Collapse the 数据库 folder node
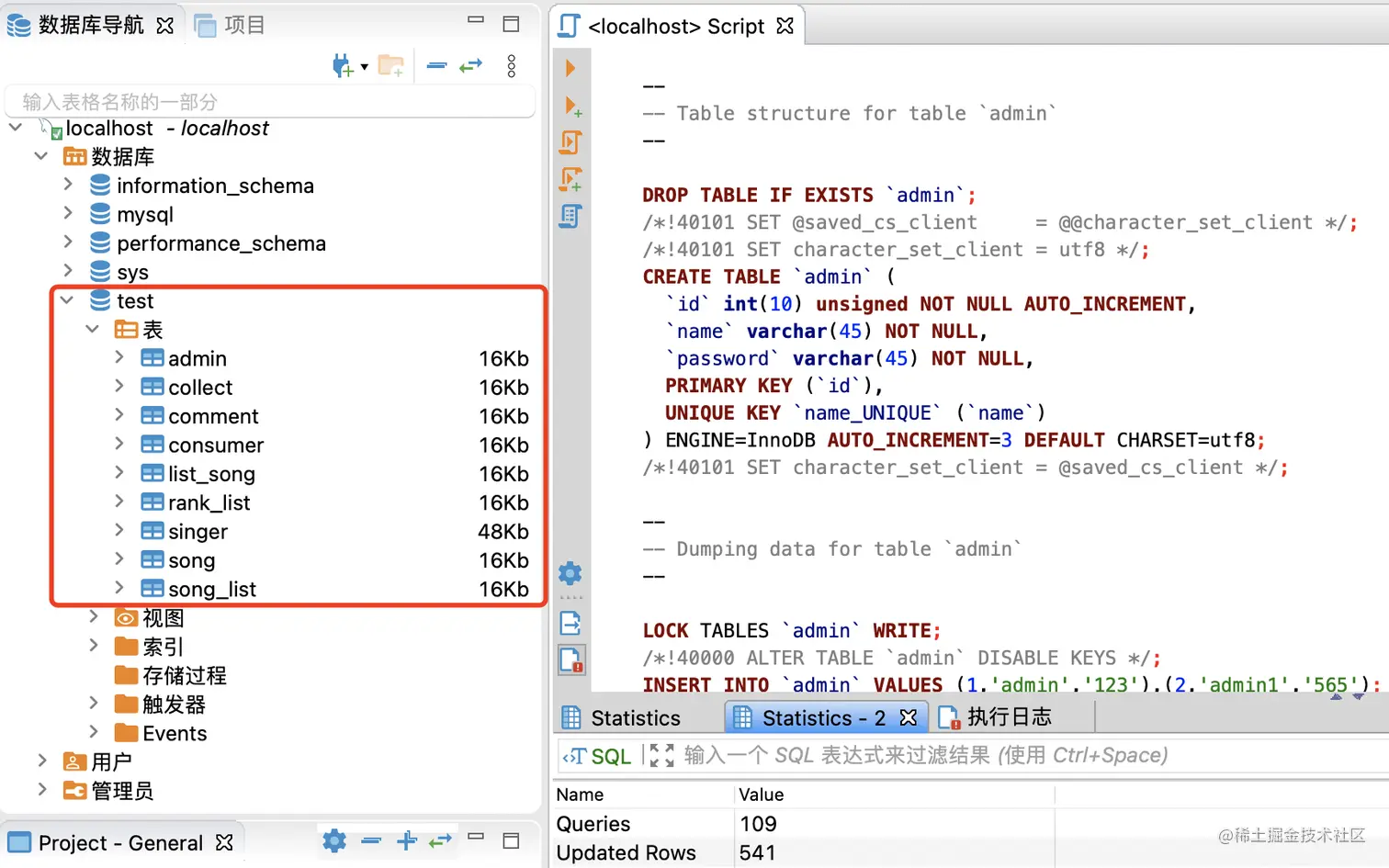Screen dimensions: 1389x868 (41, 156)
